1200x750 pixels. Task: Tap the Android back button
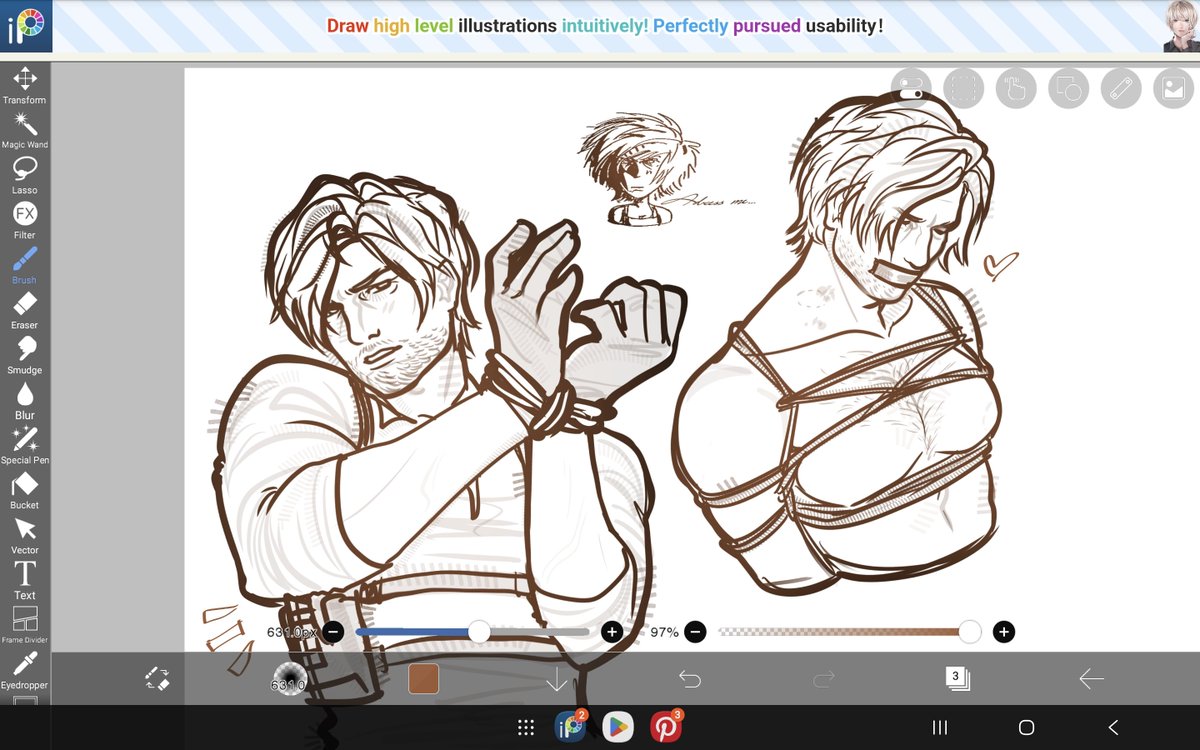(1113, 728)
